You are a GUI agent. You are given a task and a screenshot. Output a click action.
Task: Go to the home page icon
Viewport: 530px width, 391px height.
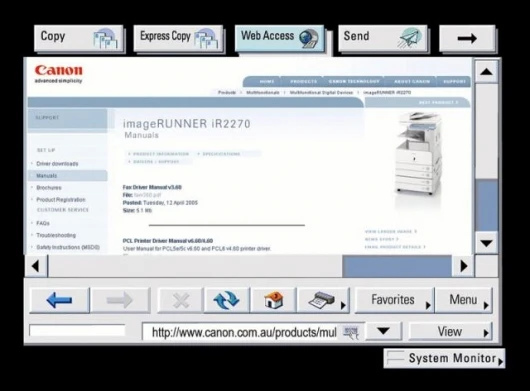(x=273, y=300)
